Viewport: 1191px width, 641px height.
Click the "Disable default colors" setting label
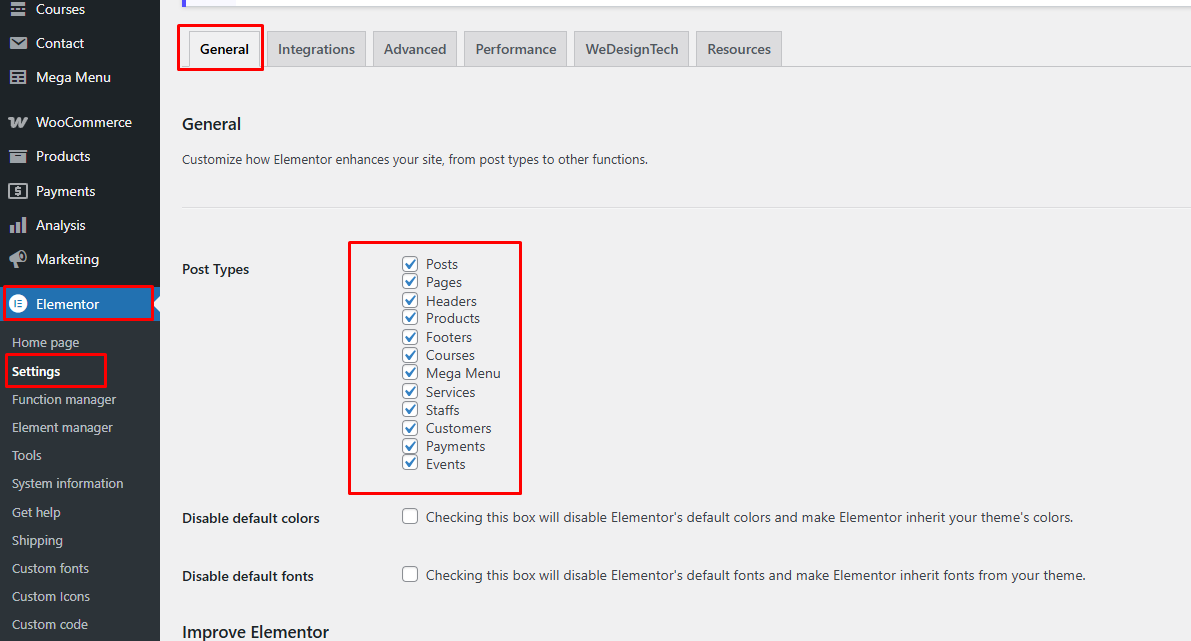coord(251,518)
